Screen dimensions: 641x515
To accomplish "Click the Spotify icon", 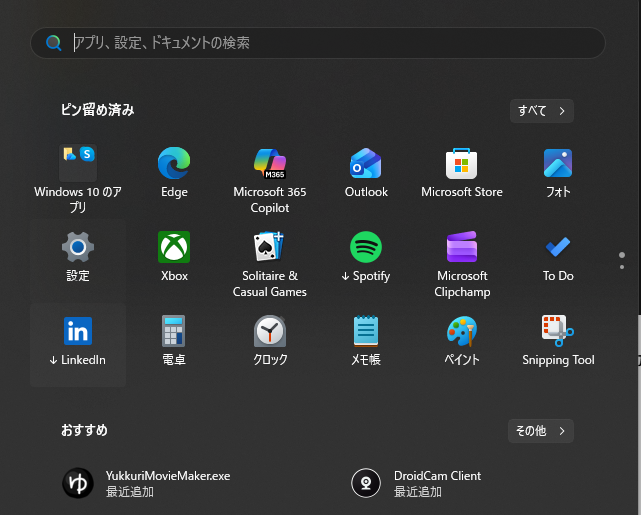I will pyautogui.click(x=366, y=247).
